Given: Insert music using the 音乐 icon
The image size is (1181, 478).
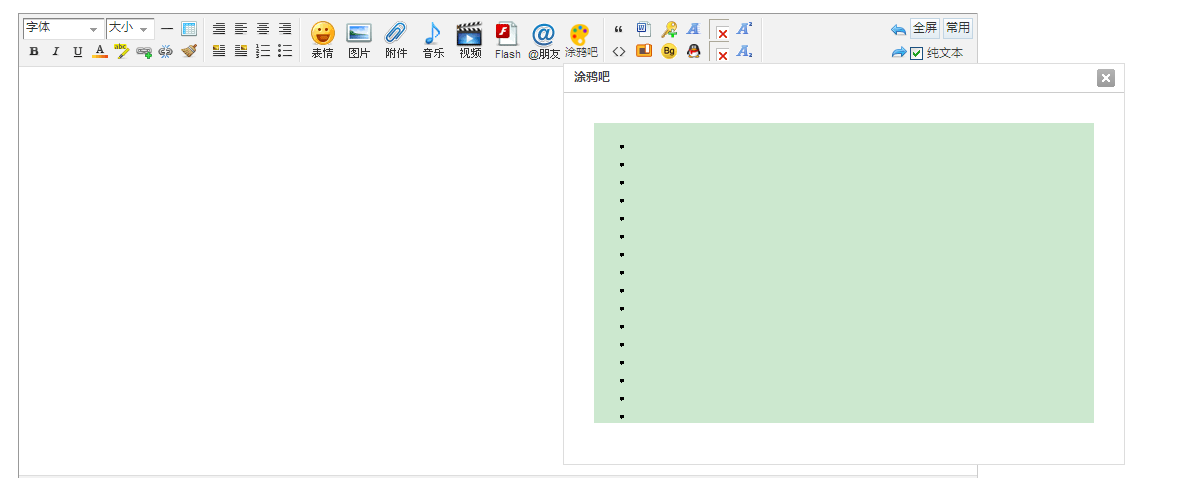Looking at the screenshot, I should pyautogui.click(x=433, y=39).
